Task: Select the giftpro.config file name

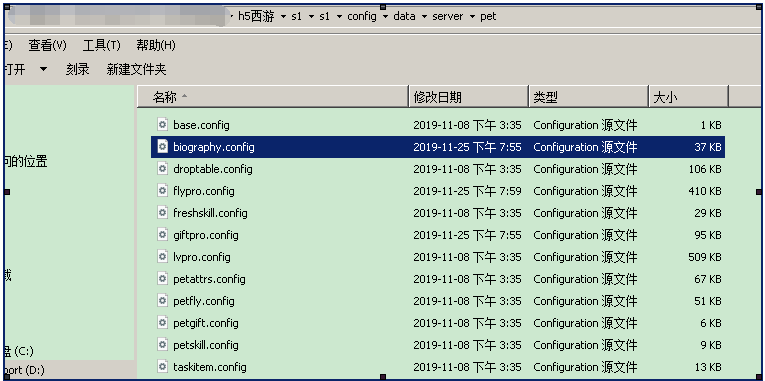Action: (x=206, y=235)
